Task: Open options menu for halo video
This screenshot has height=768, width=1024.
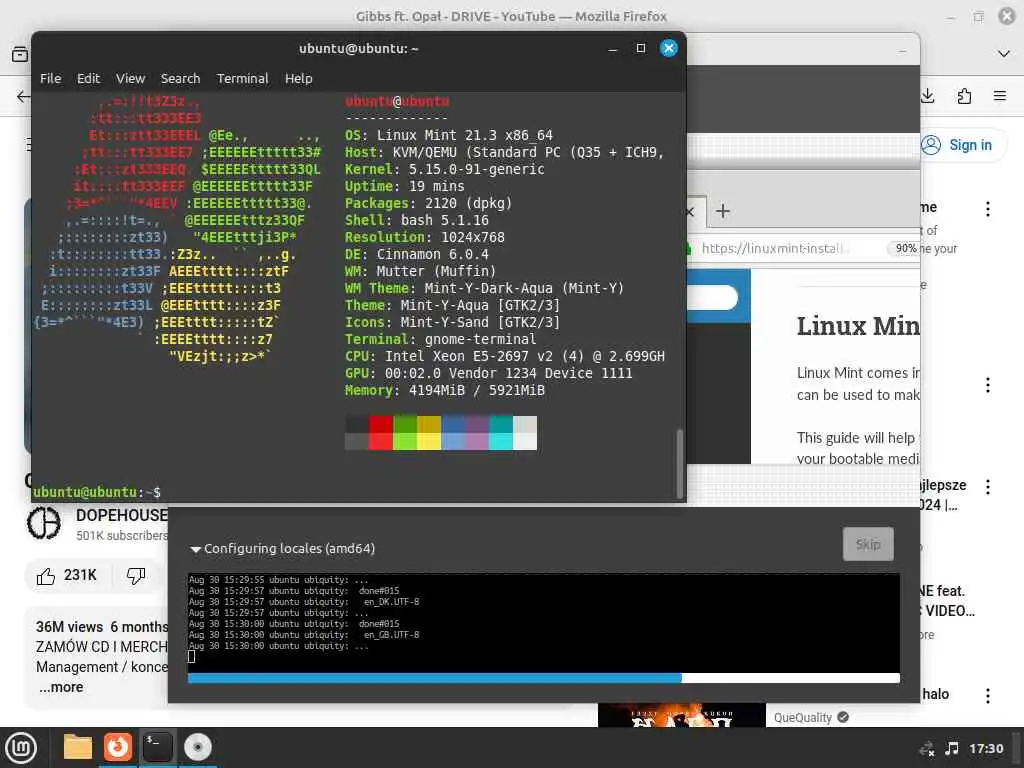Action: coord(987,696)
